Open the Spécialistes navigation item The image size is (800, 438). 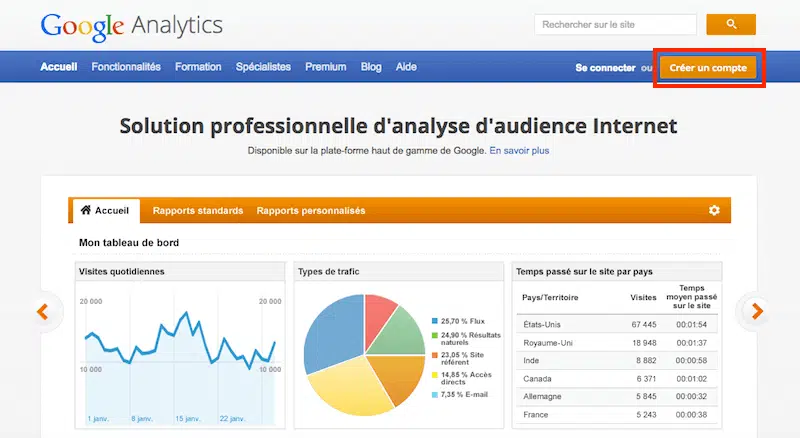(263, 67)
